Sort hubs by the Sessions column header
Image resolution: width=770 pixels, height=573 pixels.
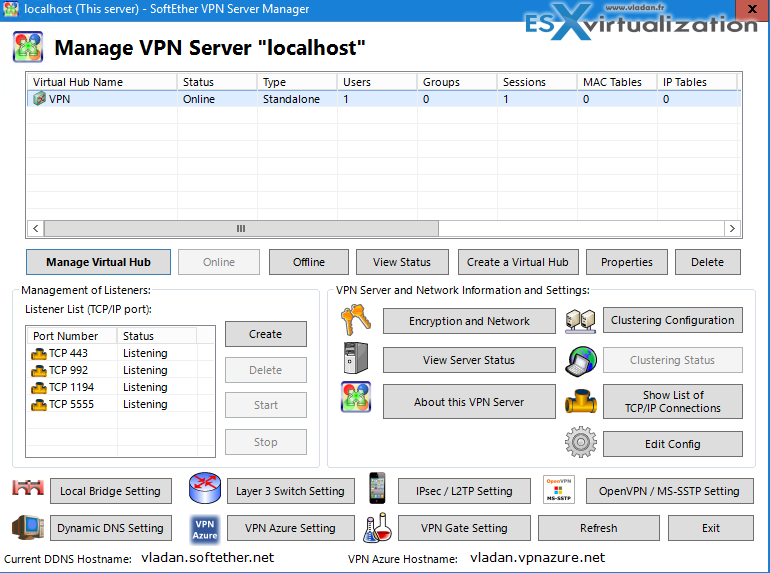(x=537, y=82)
